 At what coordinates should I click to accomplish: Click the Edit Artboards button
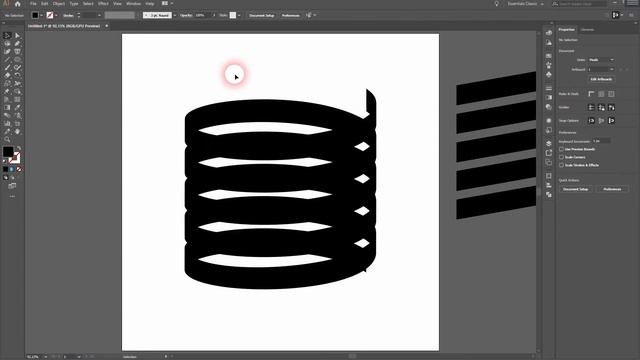click(601, 79)
